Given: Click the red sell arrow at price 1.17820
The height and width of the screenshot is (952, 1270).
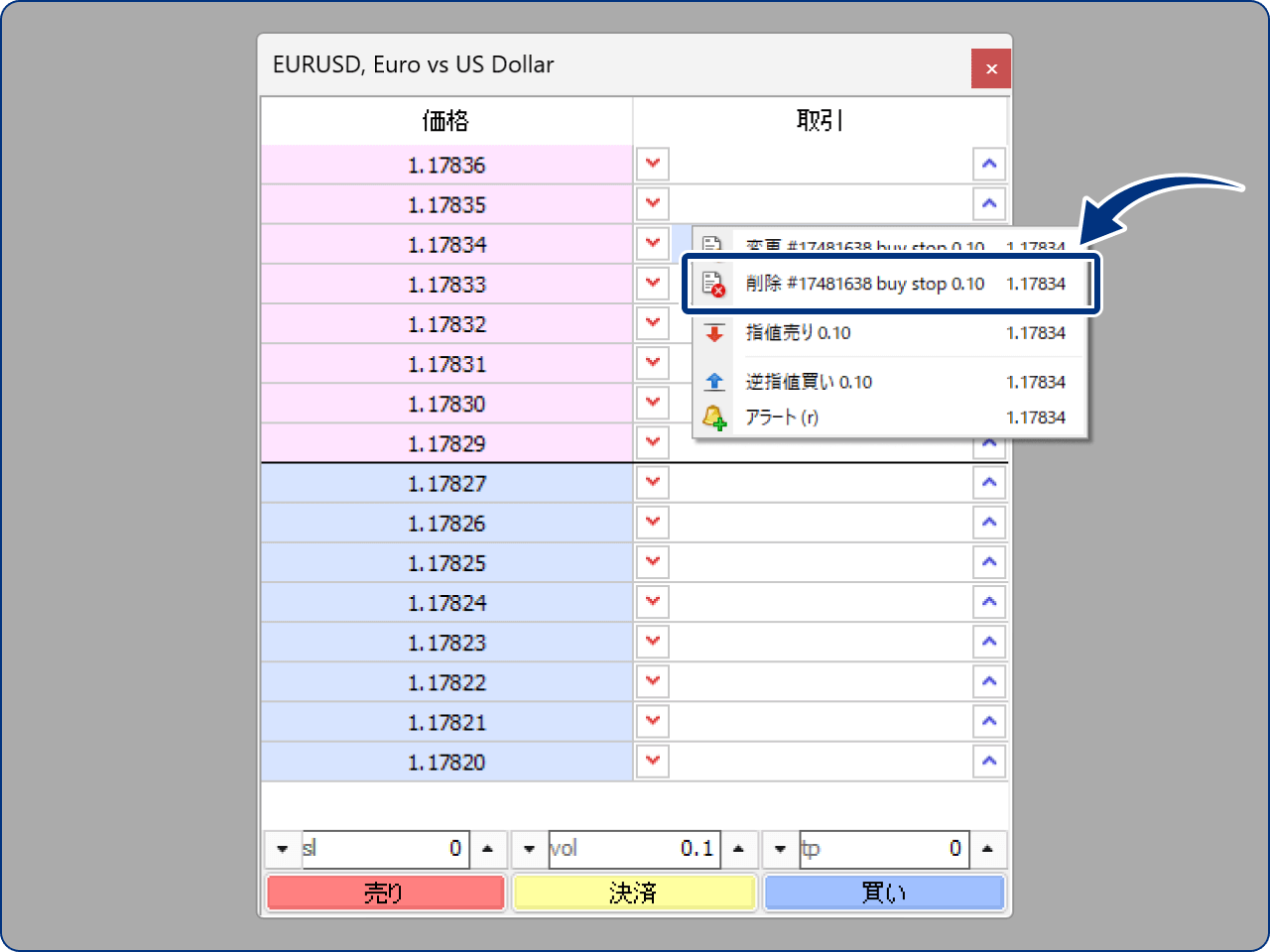Looking at the screenshot, I should tap(653, 762).
